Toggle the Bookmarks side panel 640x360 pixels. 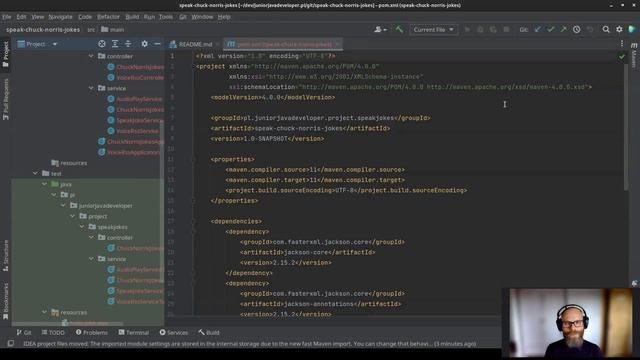pyautogui.click(x=6, y=301)
